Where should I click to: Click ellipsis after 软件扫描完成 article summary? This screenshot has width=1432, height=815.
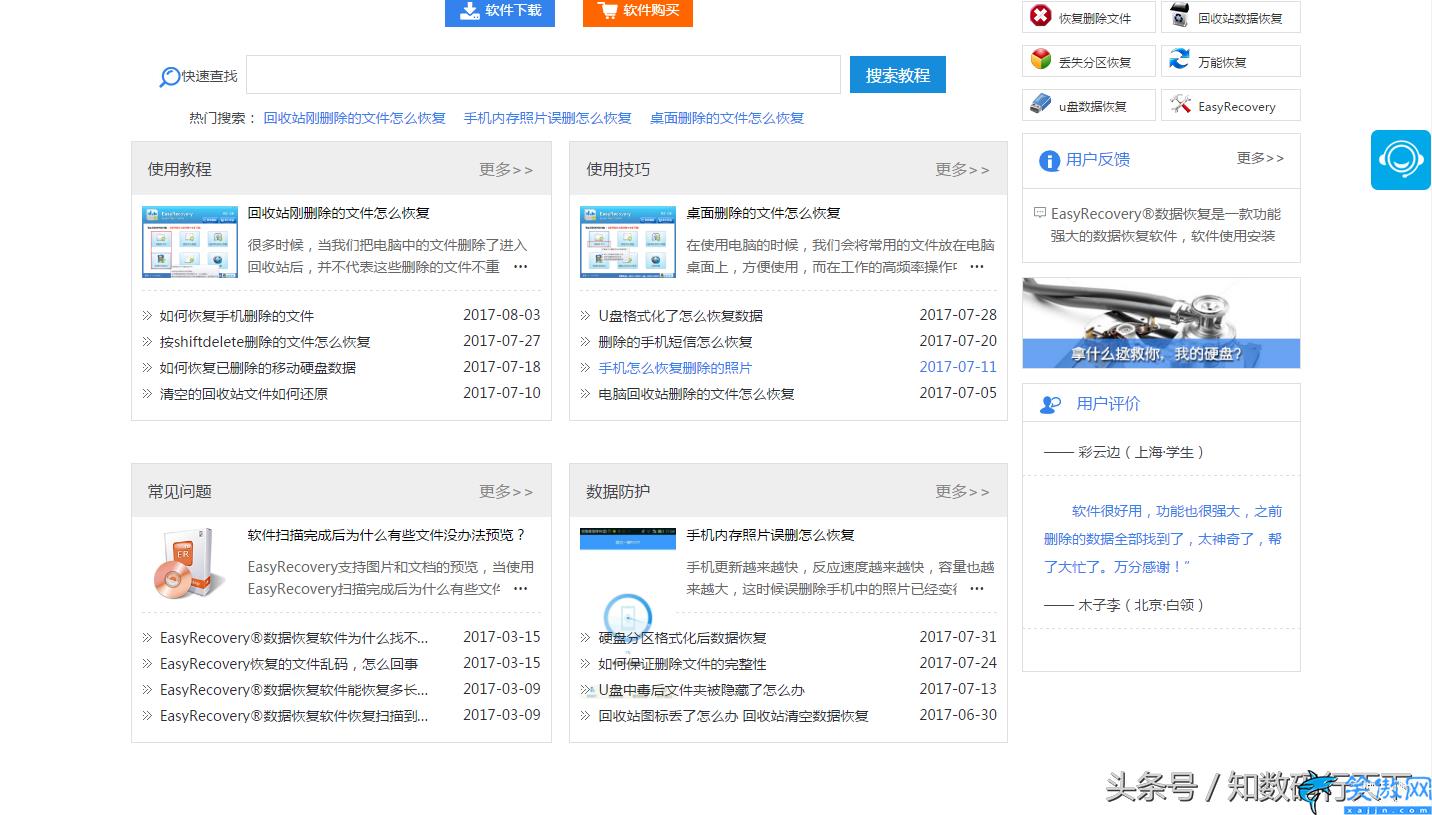(520, 589)
